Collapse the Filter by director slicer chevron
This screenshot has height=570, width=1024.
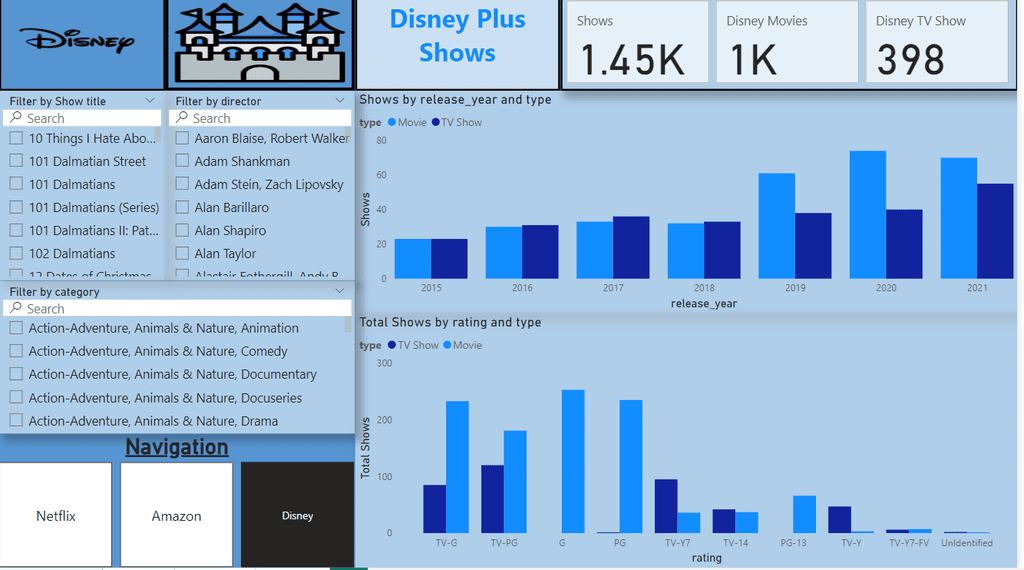point(340,101)
